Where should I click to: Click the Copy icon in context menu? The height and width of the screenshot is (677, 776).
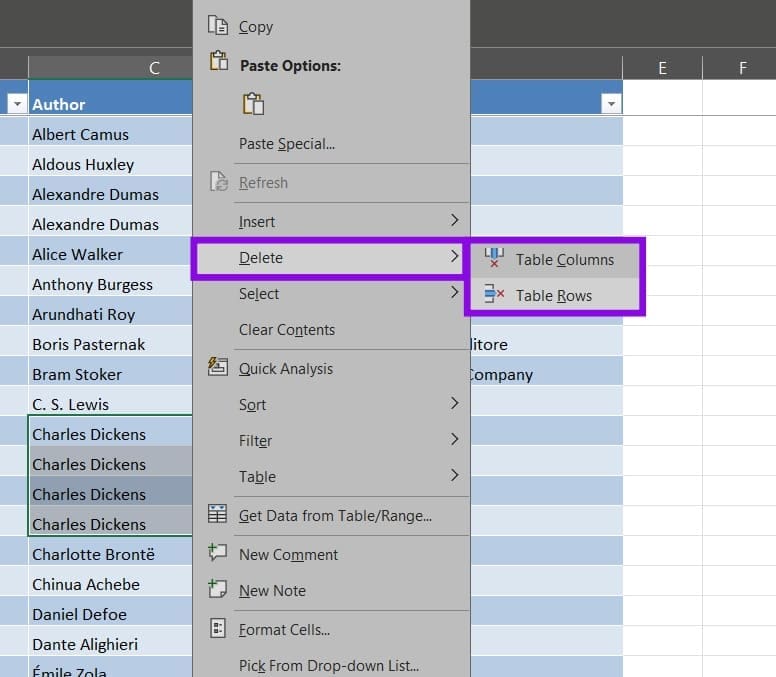[x=218, y=25]
